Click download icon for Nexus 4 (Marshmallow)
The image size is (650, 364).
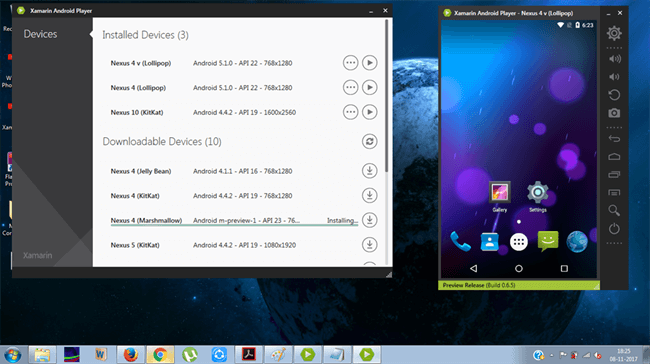(x=369, y=220)
